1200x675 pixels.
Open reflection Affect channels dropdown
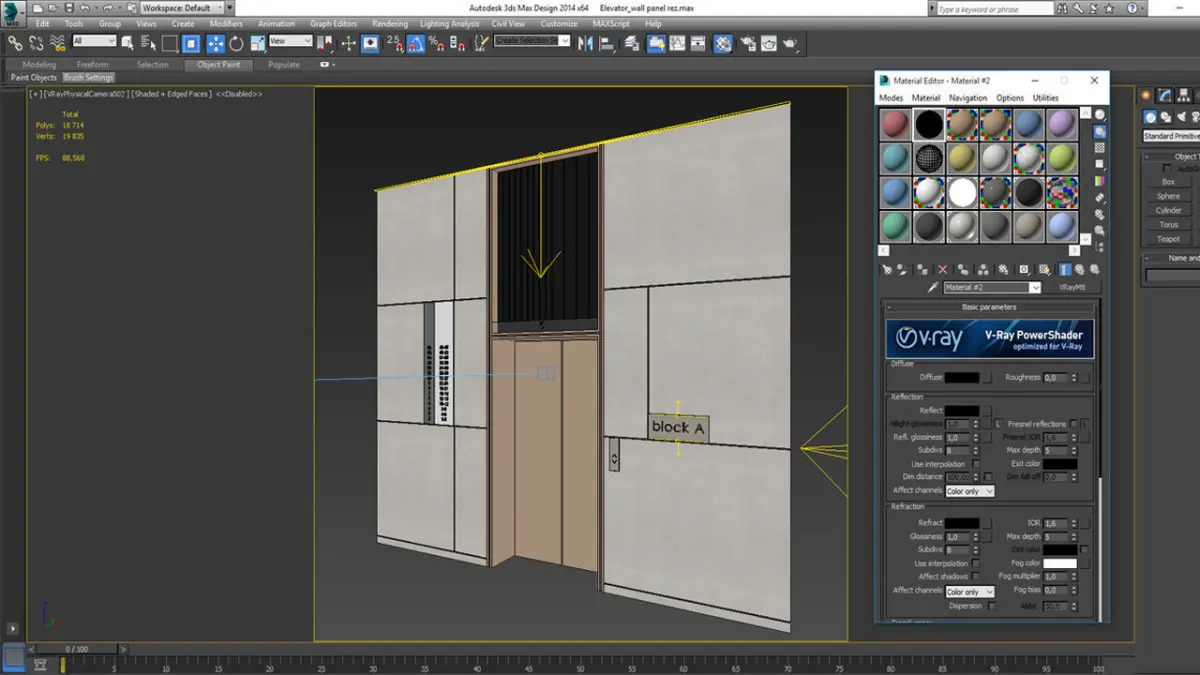[970, 491]
